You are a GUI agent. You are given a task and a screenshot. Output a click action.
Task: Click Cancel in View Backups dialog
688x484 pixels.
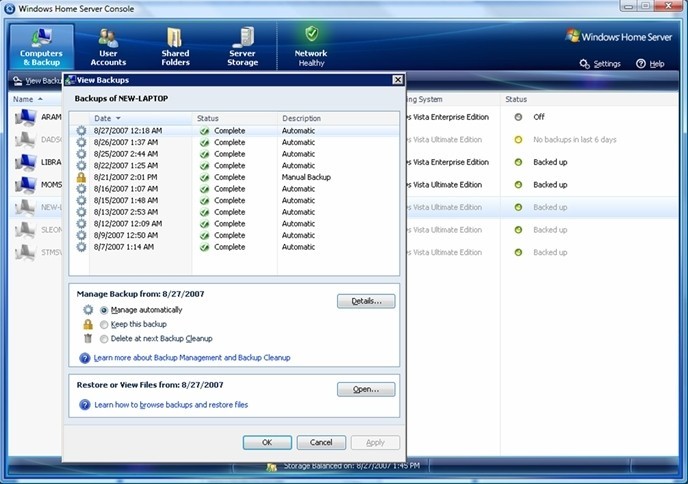tap(321, 442)
